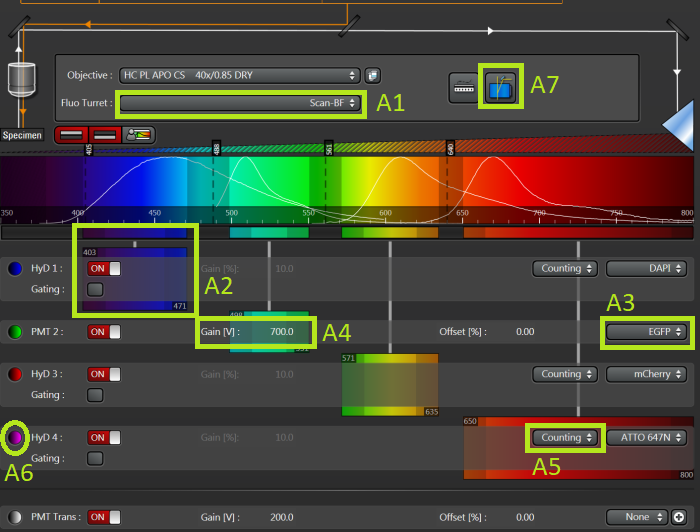The height and width of the screenshot is (532, 700).
Task: Click the gray PMT Trans channel color circle
Action: click(15, 517)
